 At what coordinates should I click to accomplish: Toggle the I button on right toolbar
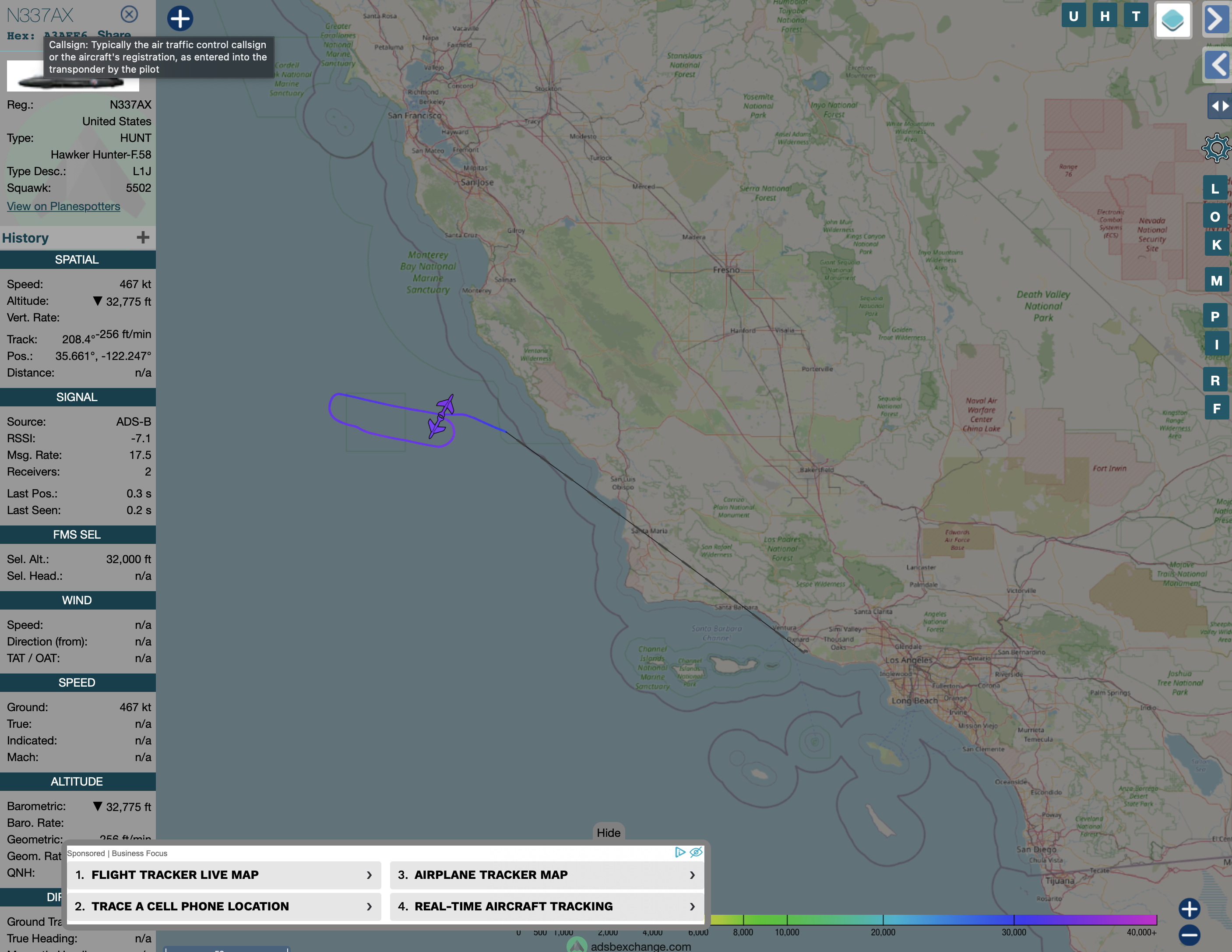click(x=1216, y=344)
